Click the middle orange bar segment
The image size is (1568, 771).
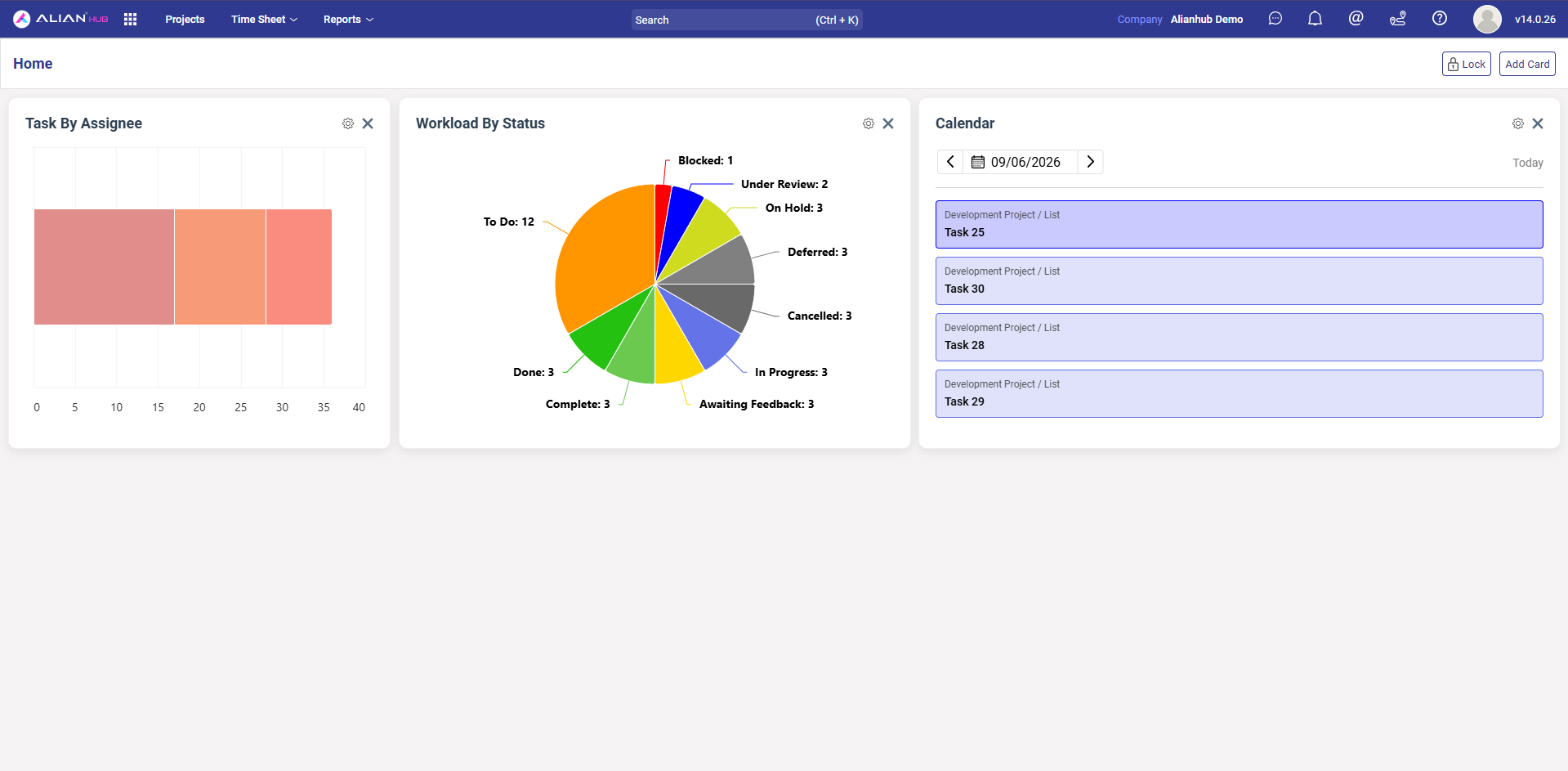(x=220, y=267)
